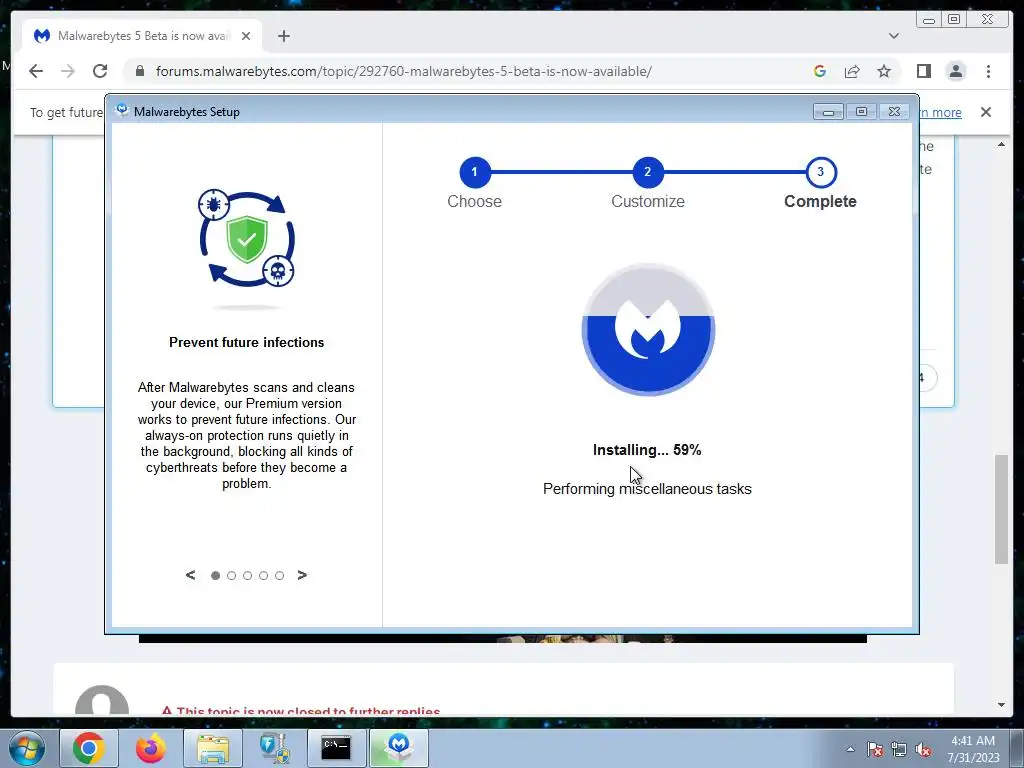Click the Malwarebytes setup taskbar icon

(399, 748)
